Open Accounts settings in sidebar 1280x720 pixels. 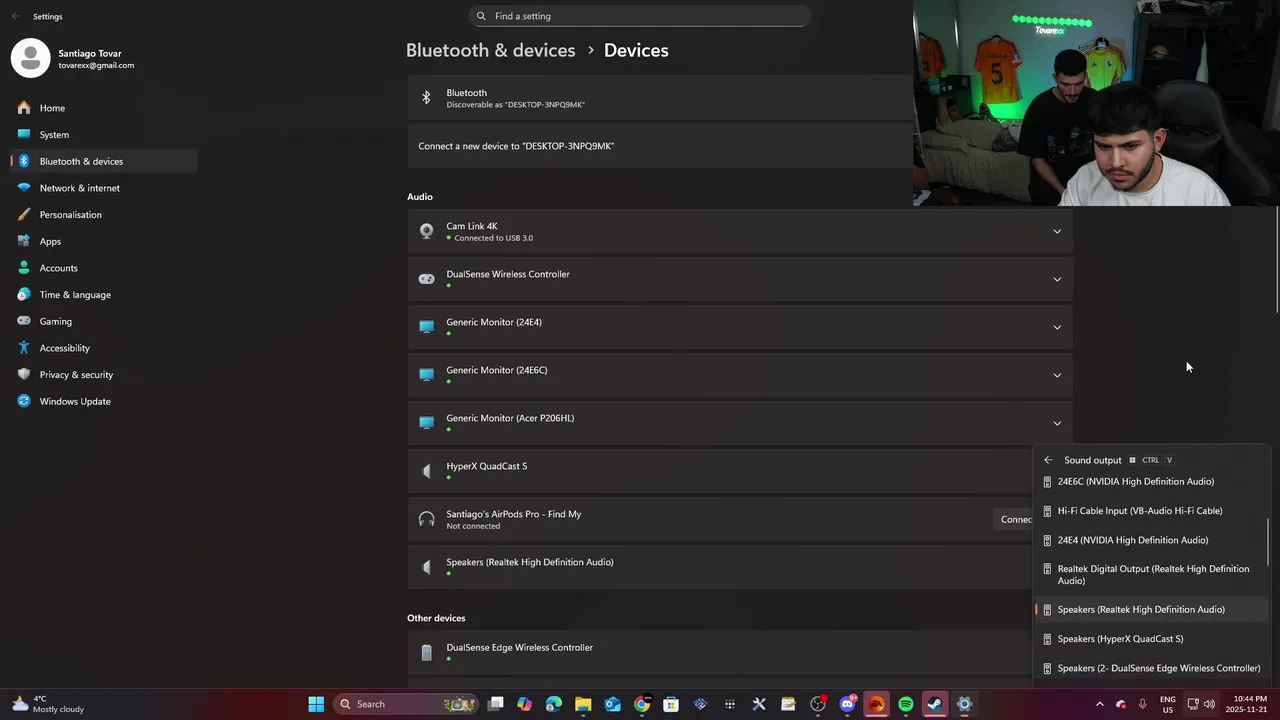coord(104,268)
